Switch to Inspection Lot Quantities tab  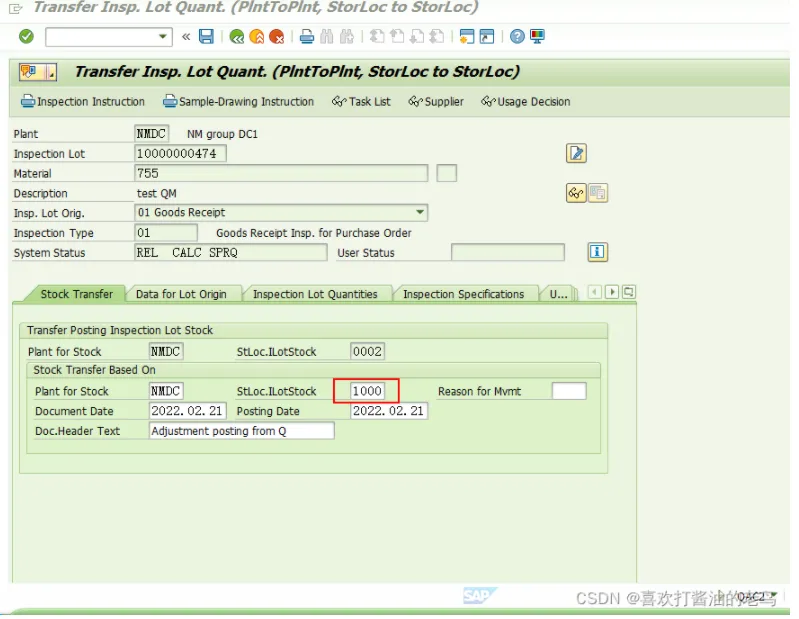click(315, 294)
